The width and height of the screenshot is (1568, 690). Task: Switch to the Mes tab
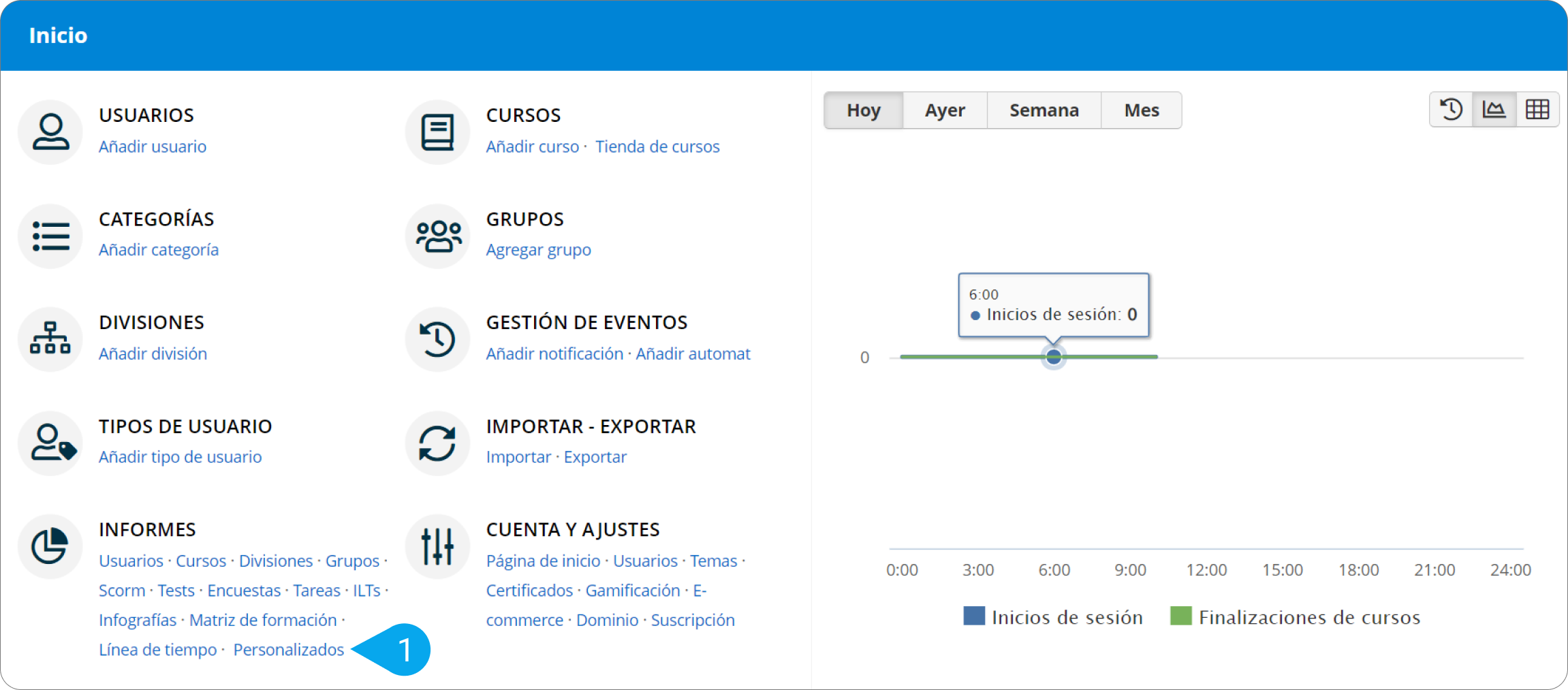tap(1142, 110)
